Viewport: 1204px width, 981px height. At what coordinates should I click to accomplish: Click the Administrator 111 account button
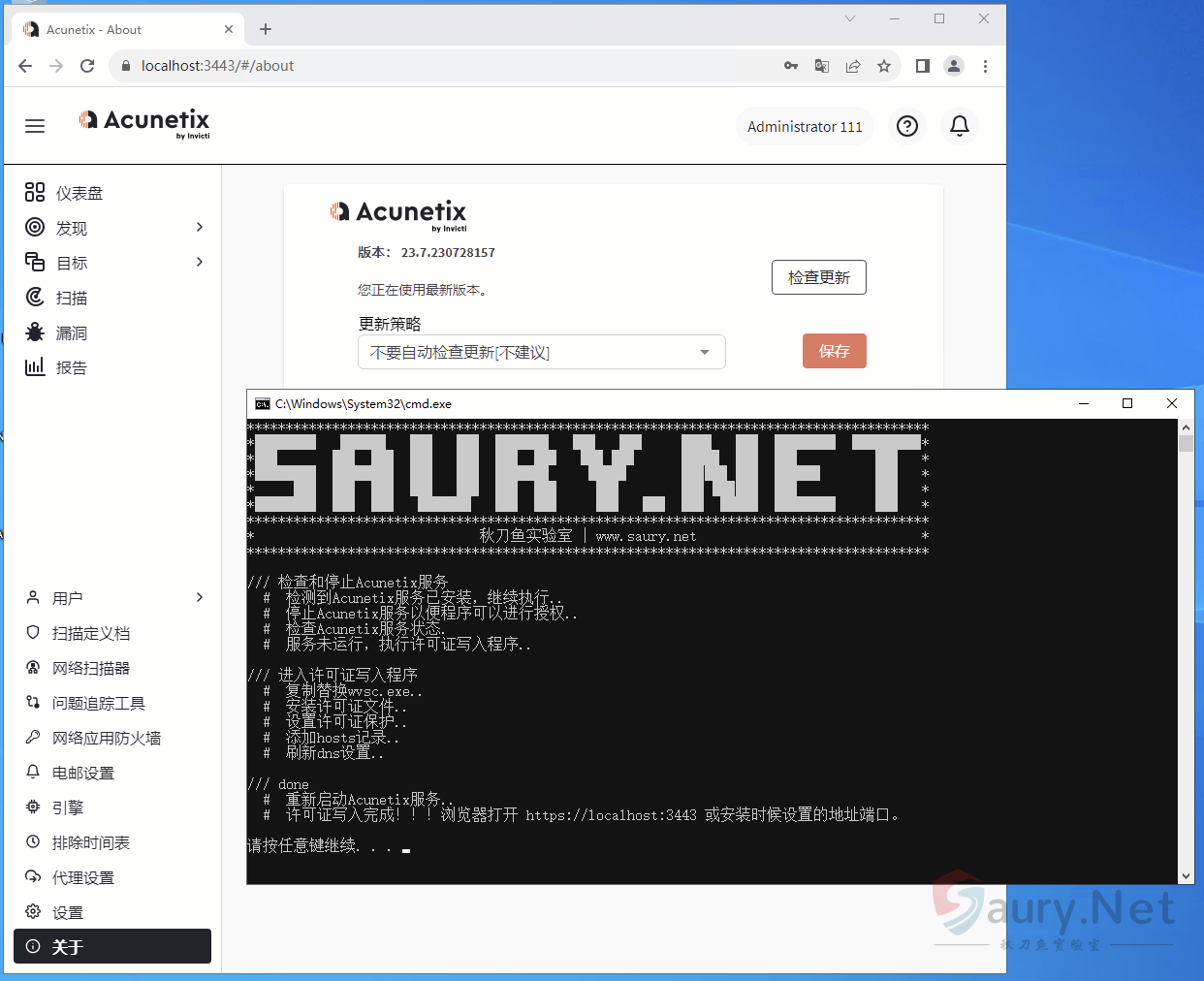point(804,127)
